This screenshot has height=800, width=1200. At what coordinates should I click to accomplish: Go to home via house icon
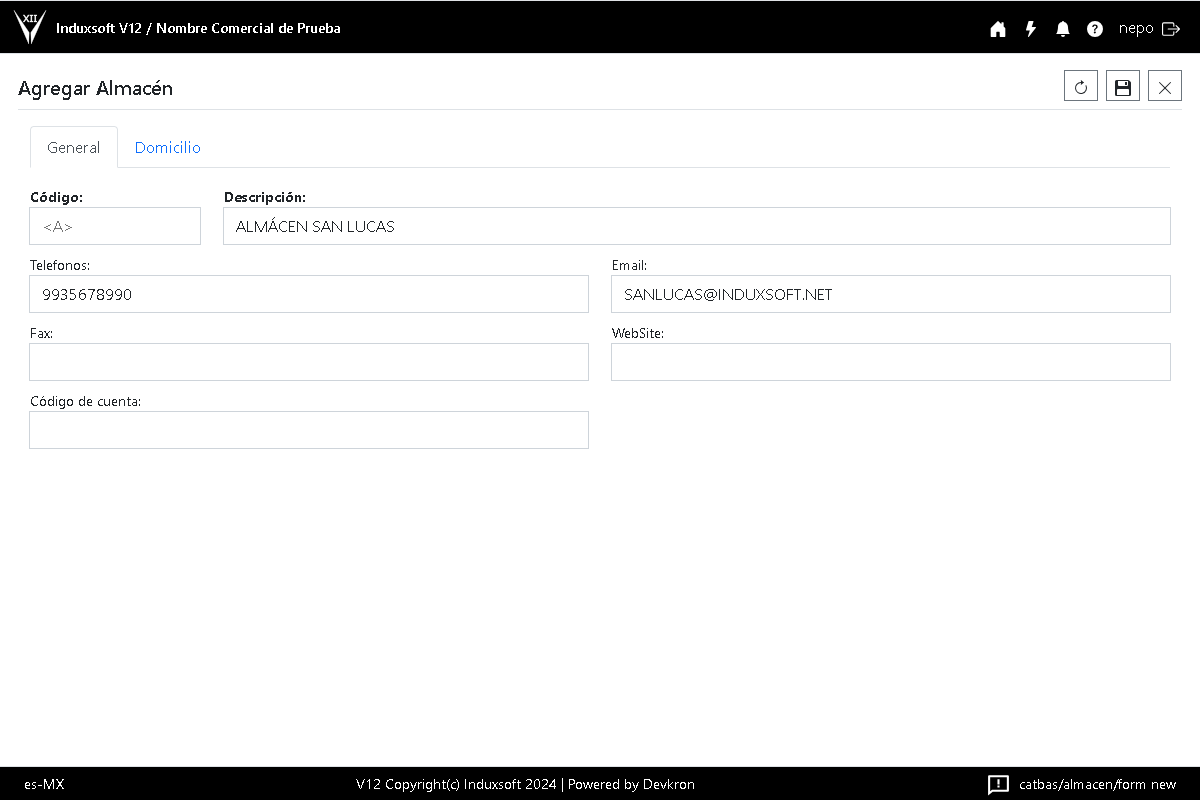pyautogui.click(x=997, y=29)
